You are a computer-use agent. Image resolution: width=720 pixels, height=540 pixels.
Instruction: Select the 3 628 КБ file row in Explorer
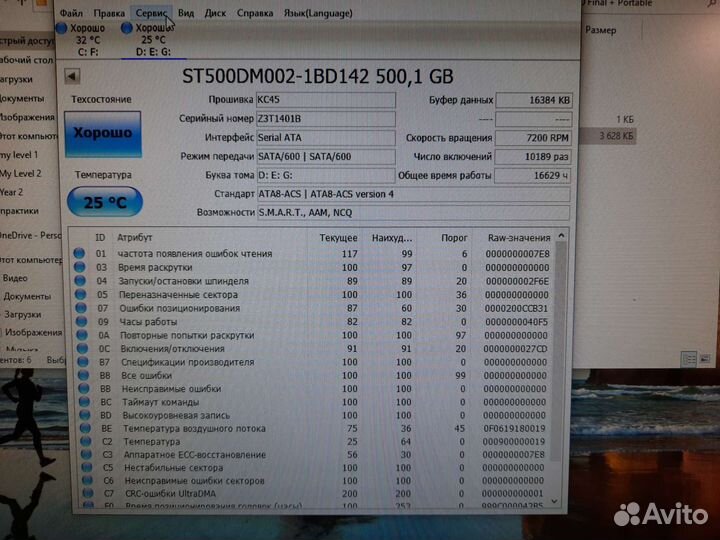pos(608,136)
